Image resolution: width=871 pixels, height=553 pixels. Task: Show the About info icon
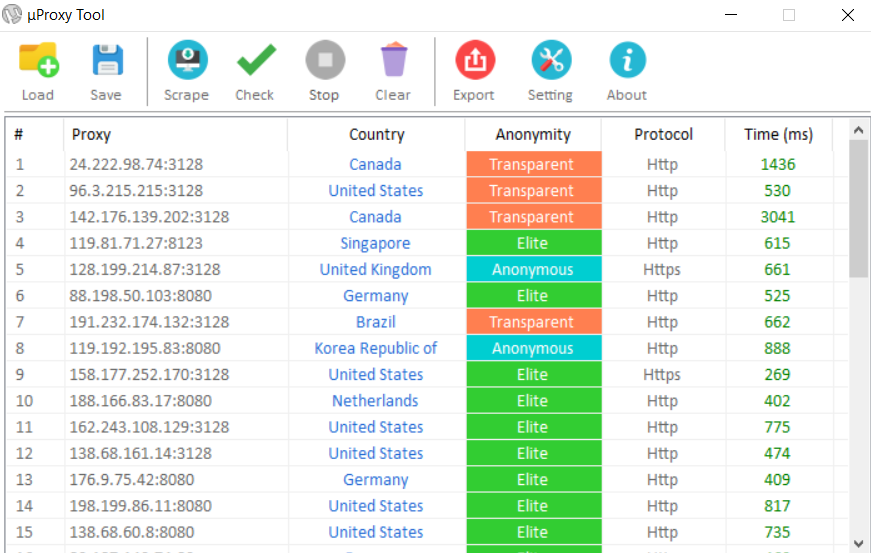pyautogui.click(x=627, y=62)
